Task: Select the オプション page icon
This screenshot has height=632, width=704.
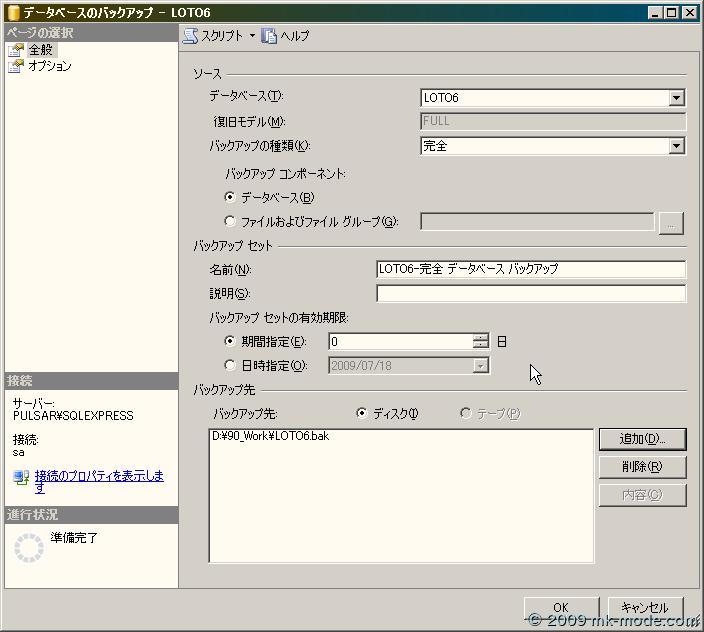Action: tap(15, 66)
